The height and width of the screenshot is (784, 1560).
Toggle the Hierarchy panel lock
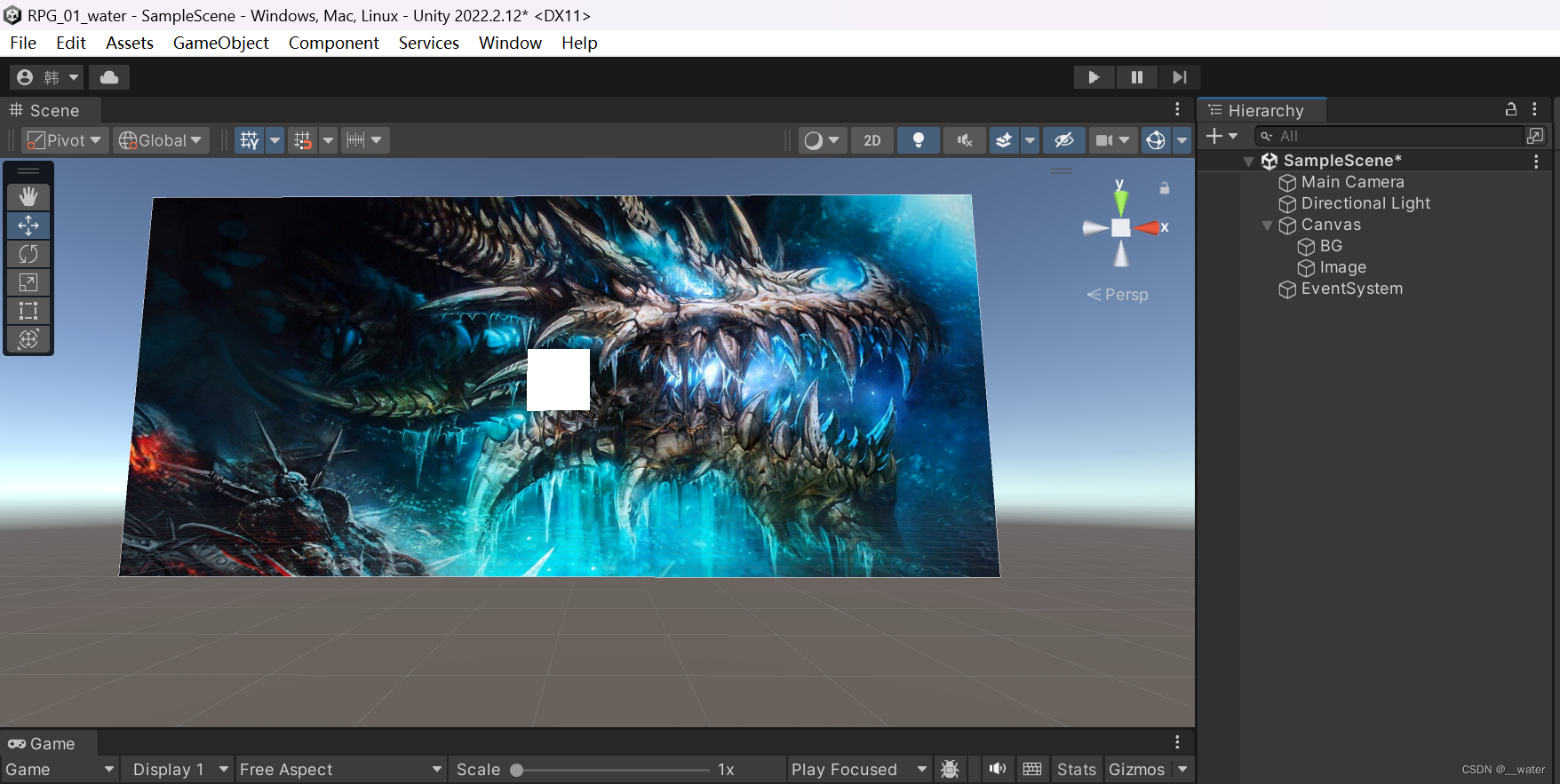1510,109
